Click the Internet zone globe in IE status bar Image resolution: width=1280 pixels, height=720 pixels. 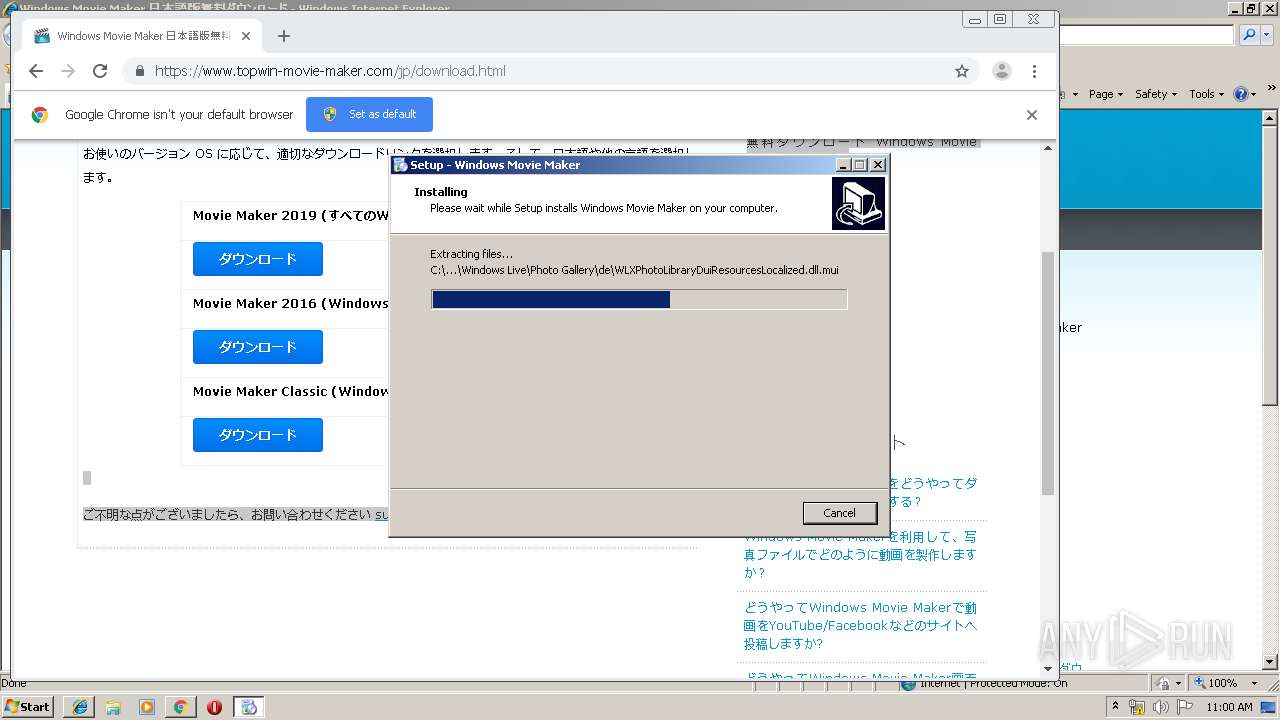[x=908, y=684]
